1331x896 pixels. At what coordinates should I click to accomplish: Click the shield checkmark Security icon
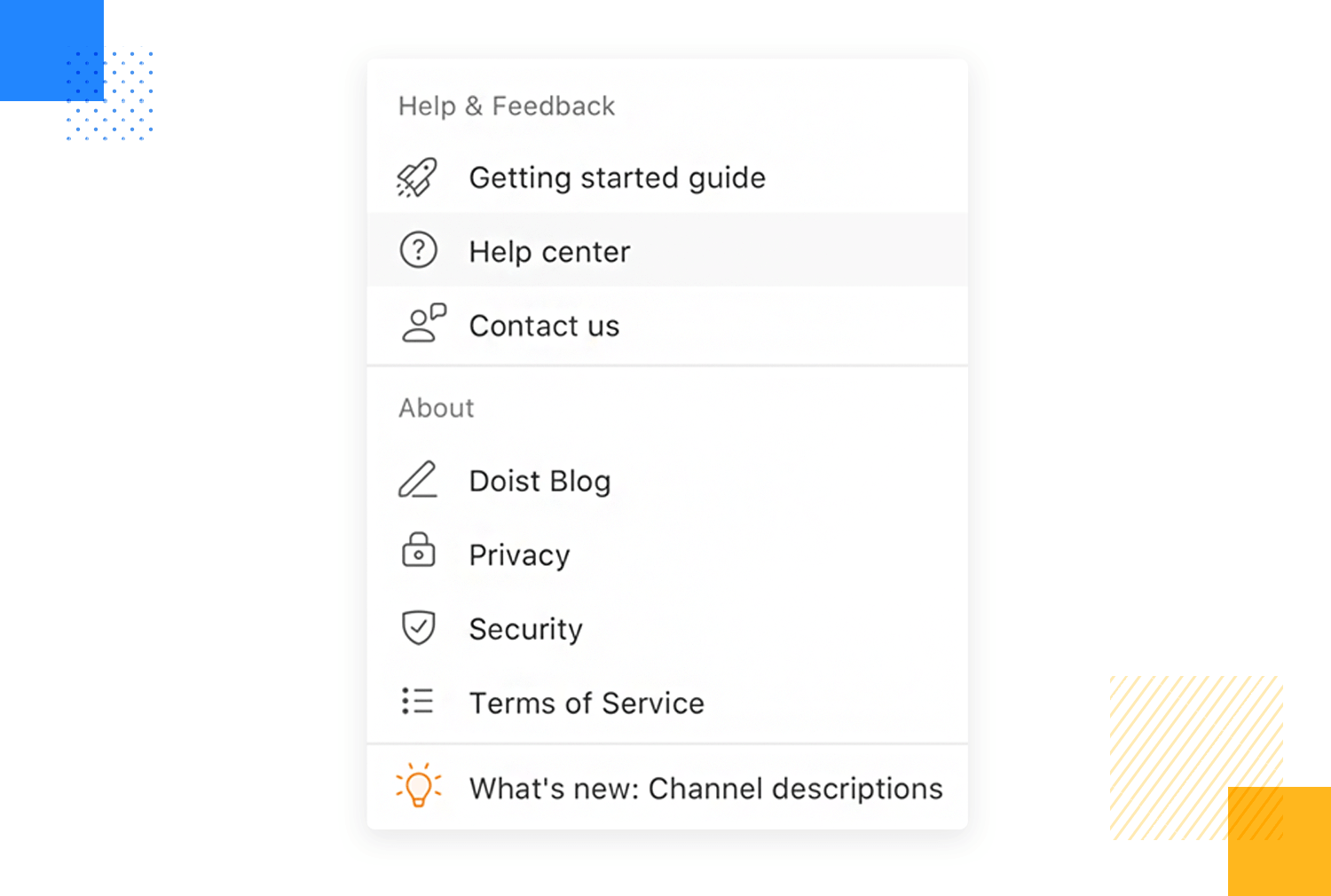coord(418,627)
